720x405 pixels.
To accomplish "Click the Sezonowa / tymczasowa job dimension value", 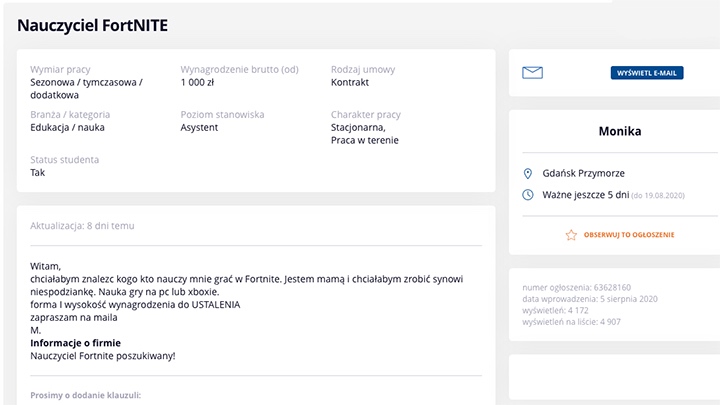I will click(86, 82).
